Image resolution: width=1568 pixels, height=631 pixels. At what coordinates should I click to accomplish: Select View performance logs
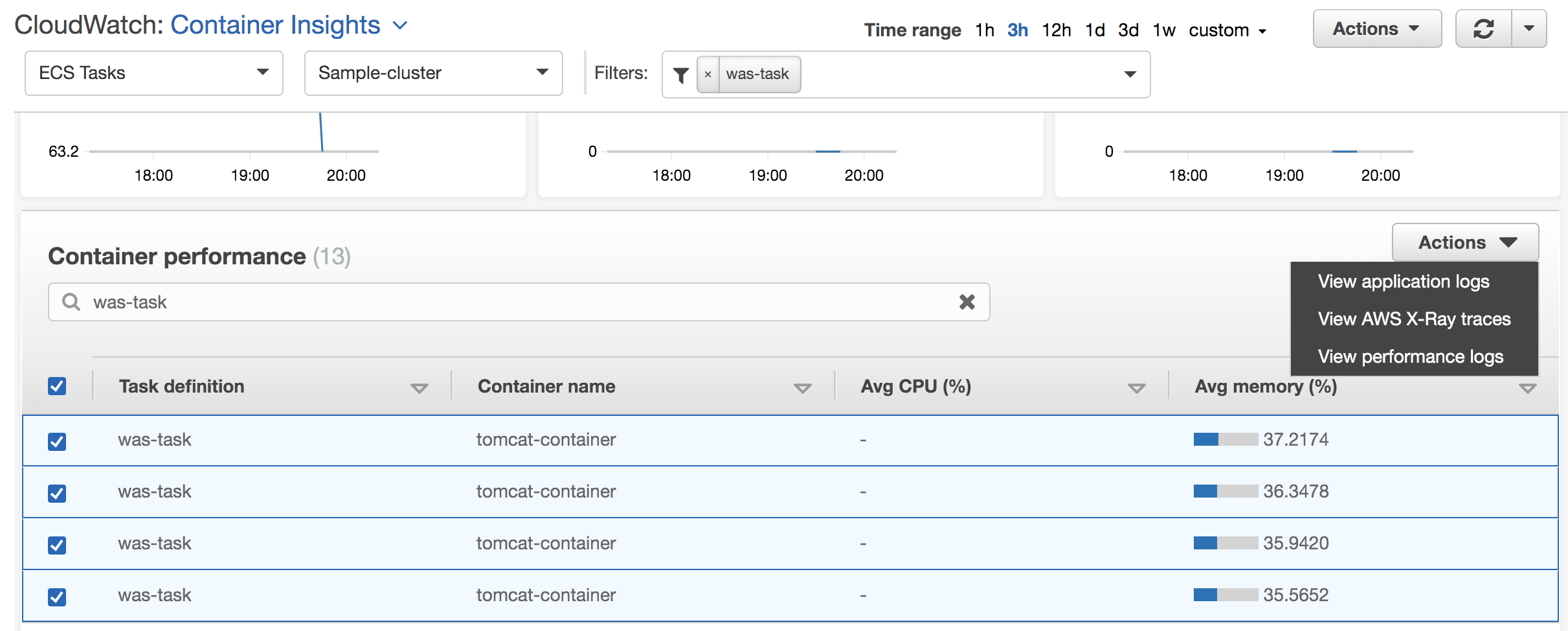(x=1411, y=356)
